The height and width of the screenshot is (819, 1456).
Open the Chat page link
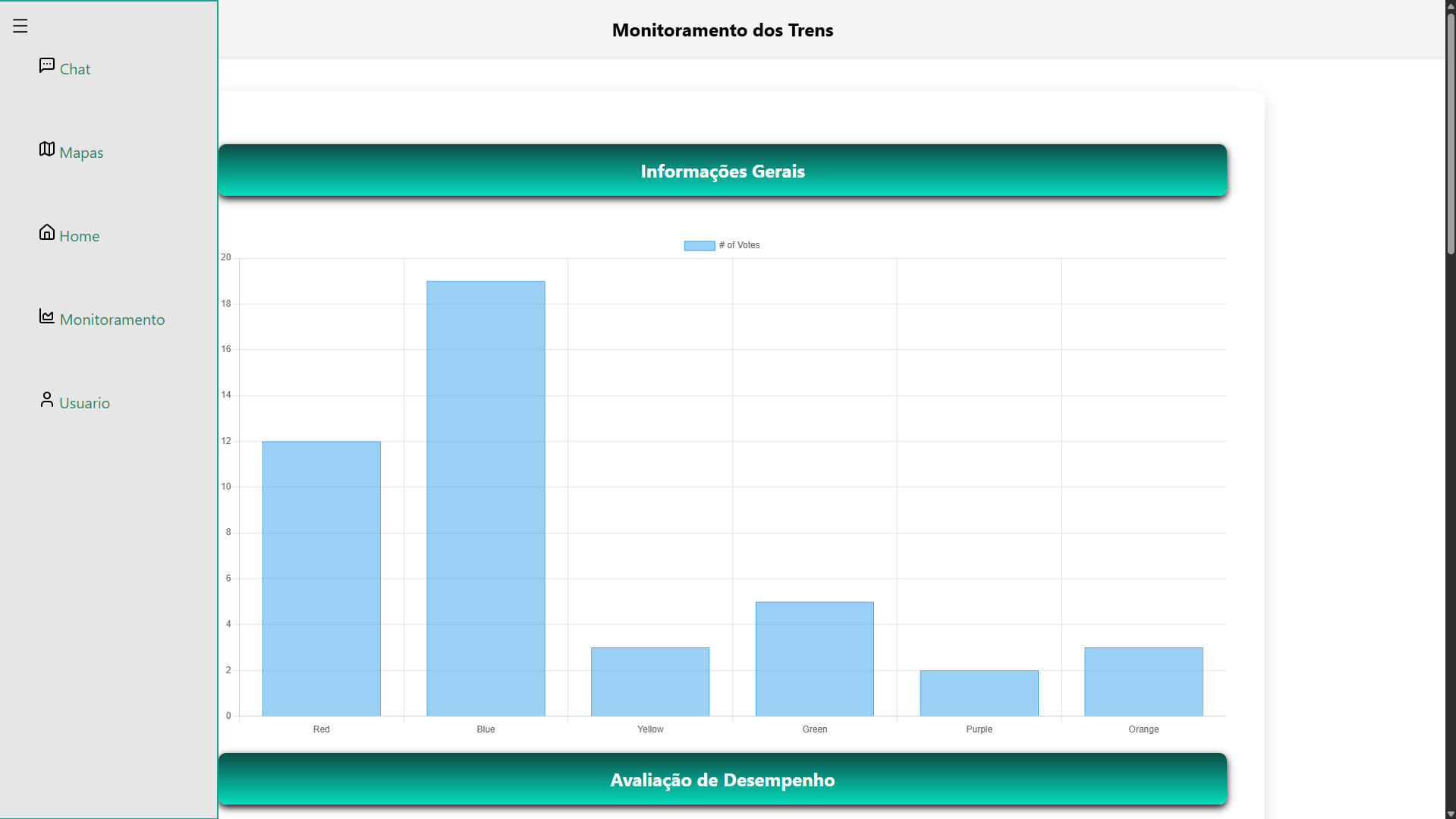tap(75, 69)
